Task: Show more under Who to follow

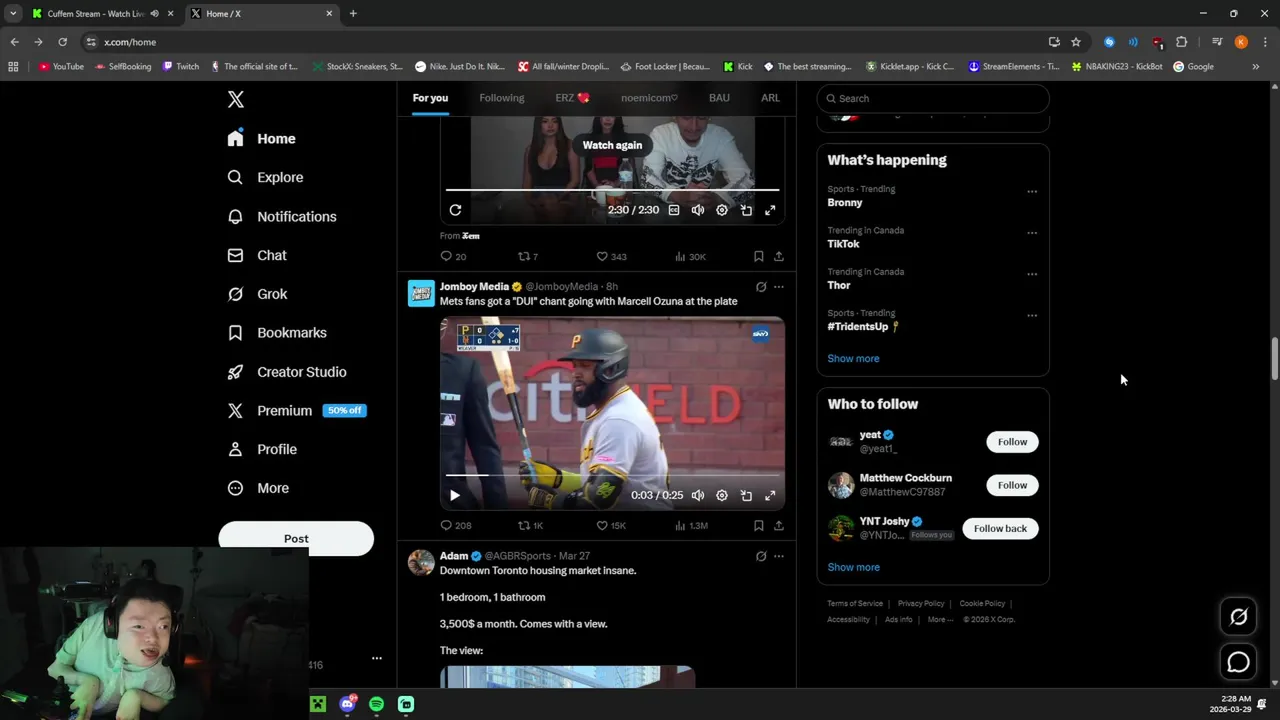Action: (853, 567)
